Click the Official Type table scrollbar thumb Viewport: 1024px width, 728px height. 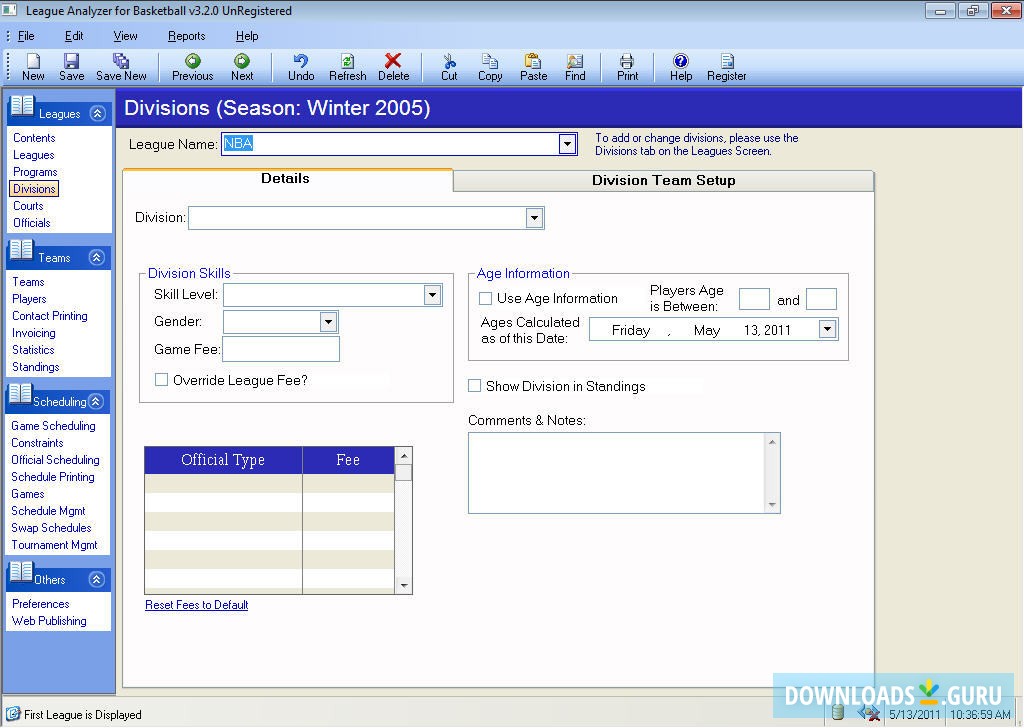(x=404, y=472)
